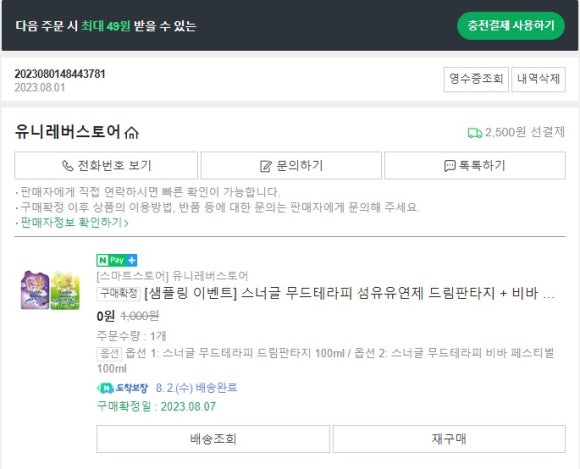Screen dimensions: 580x469
Task: Open 영수증조회 receipt lookup
Action: click(x=476, y=79)
